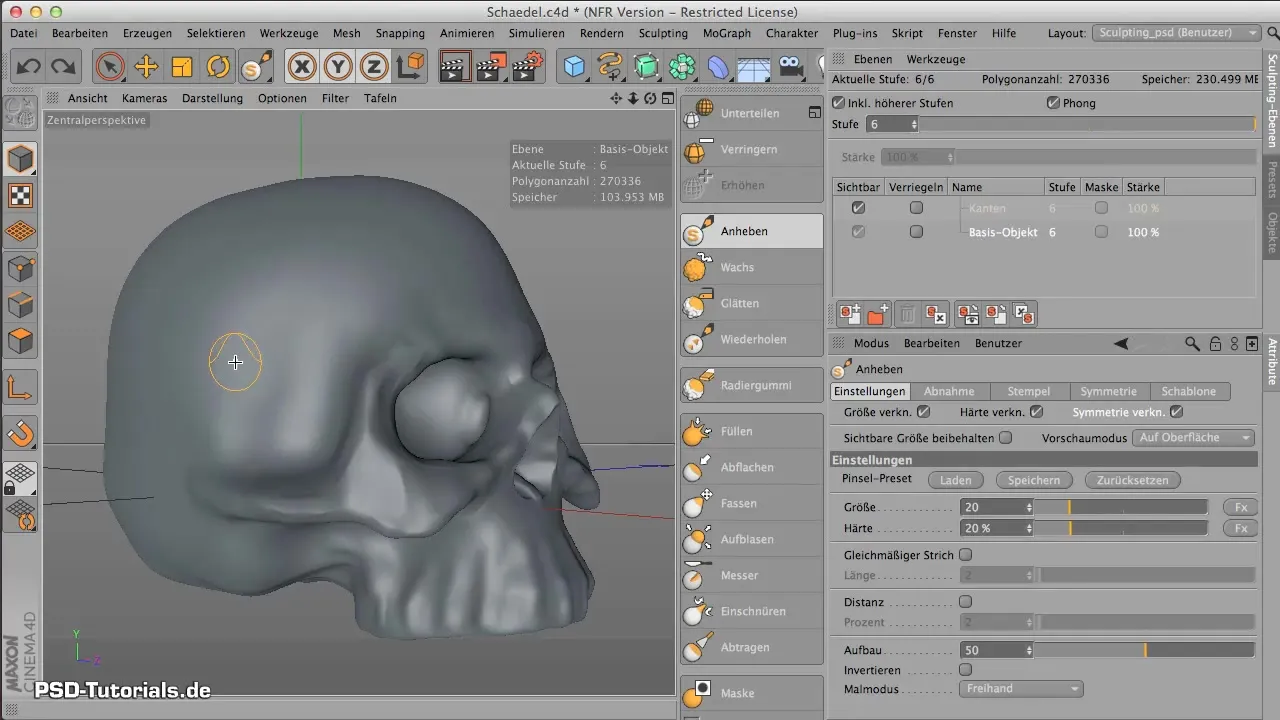The image size is (1280, 720).
Task: Select the Abtragen brush
Action: tap(752, 647)
